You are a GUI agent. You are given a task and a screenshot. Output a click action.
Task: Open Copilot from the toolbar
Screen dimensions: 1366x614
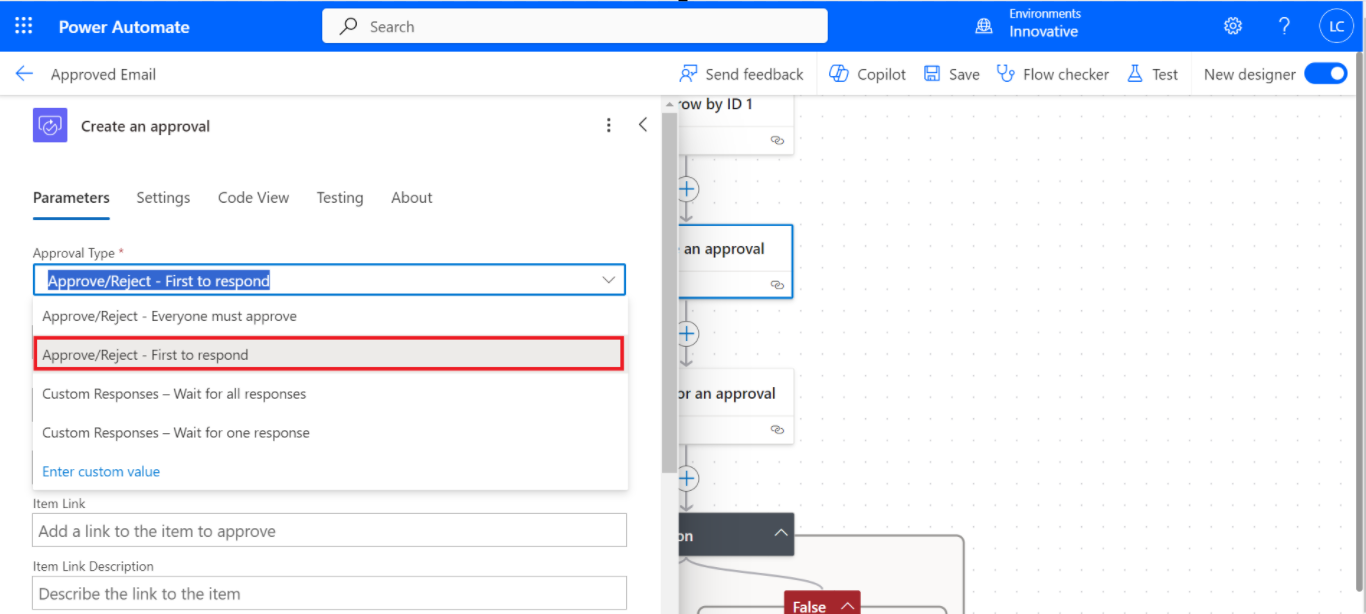[868, 74]
